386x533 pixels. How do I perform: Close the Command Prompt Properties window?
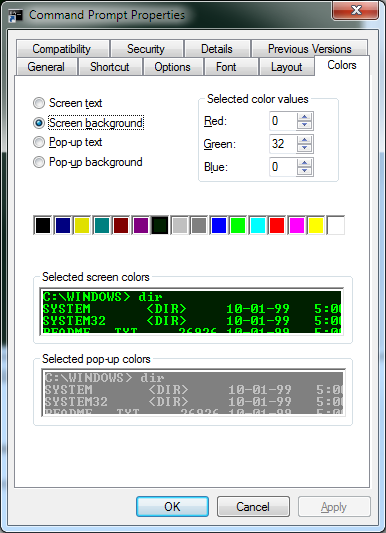tap(355, 10)
